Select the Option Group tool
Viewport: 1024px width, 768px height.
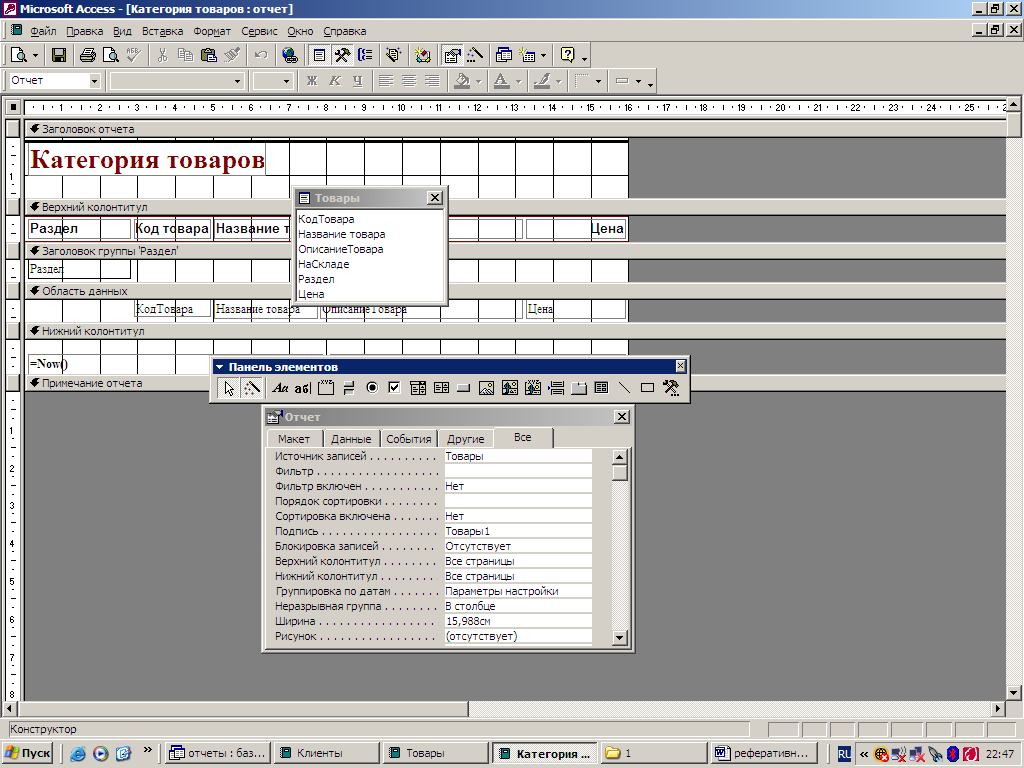[325, 388]
